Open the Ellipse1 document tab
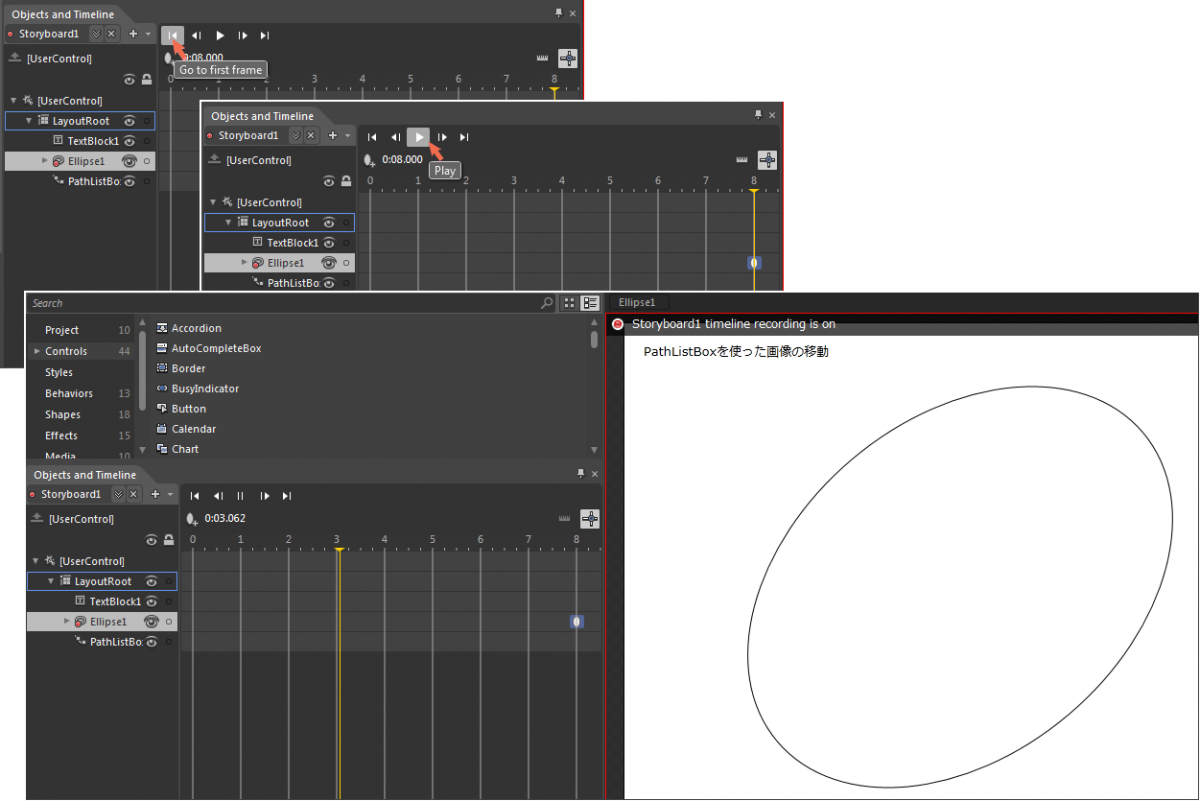Image resolution: width=1200 pixels, height=801 pixels. (637, 302)
